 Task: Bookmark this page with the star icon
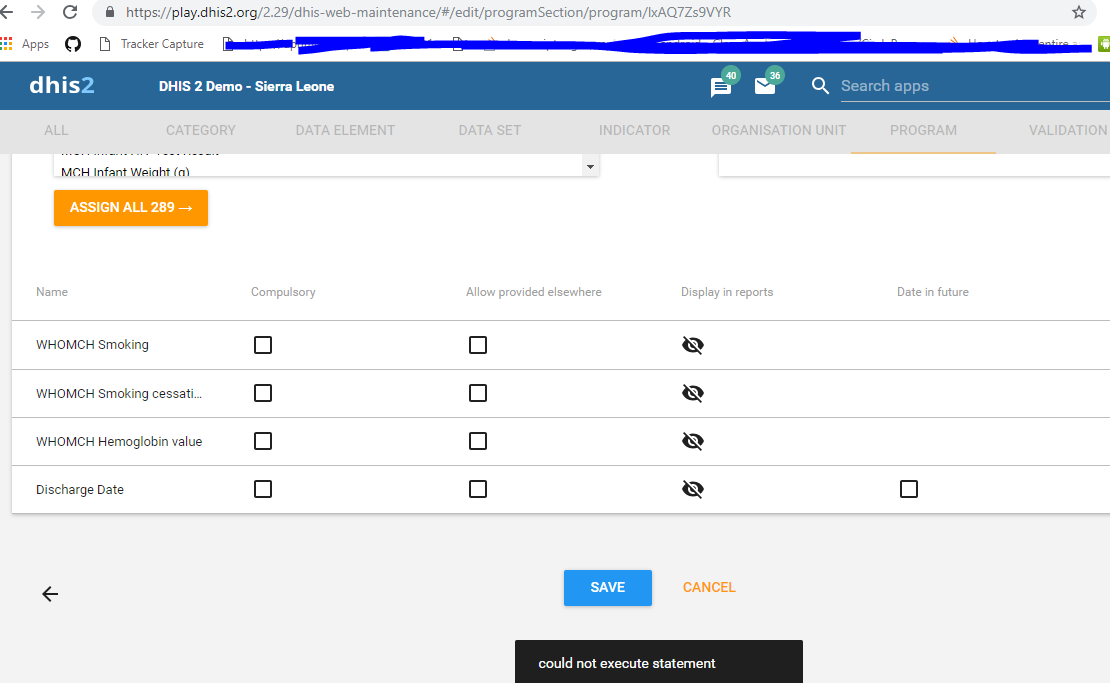click(1078, 13)
